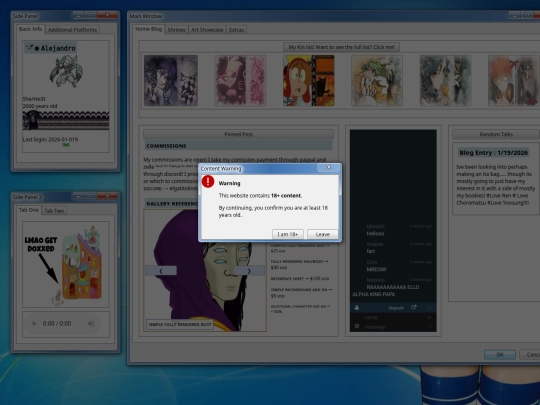Maximize the Side Panel 2 window

pyautogui.click(x=91, y=196)
